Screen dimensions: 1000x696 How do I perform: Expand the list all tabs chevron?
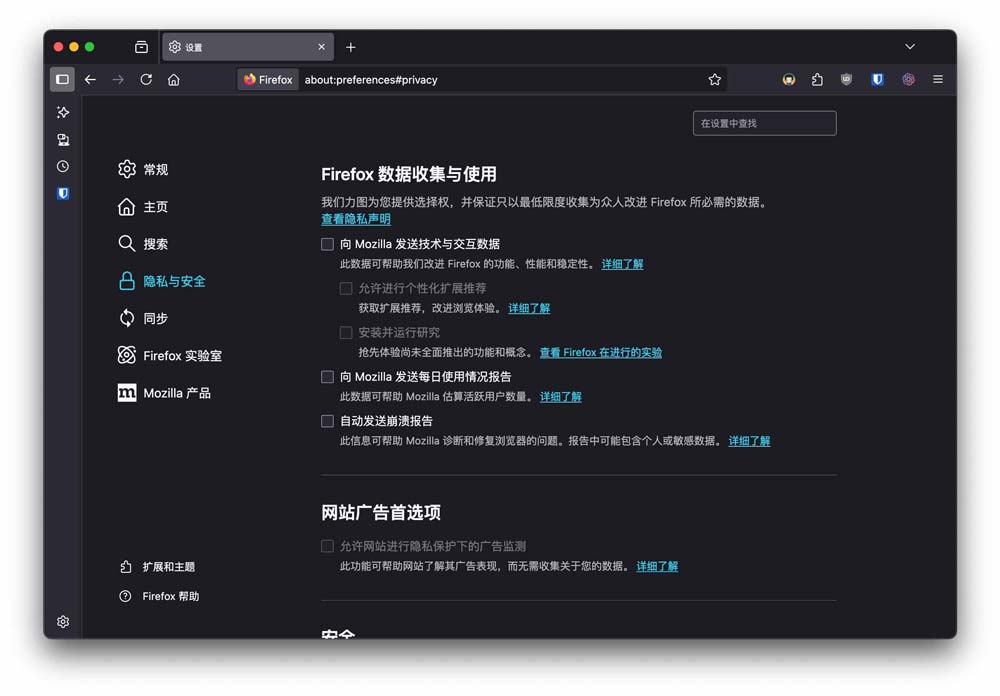[x=910, y=47]
